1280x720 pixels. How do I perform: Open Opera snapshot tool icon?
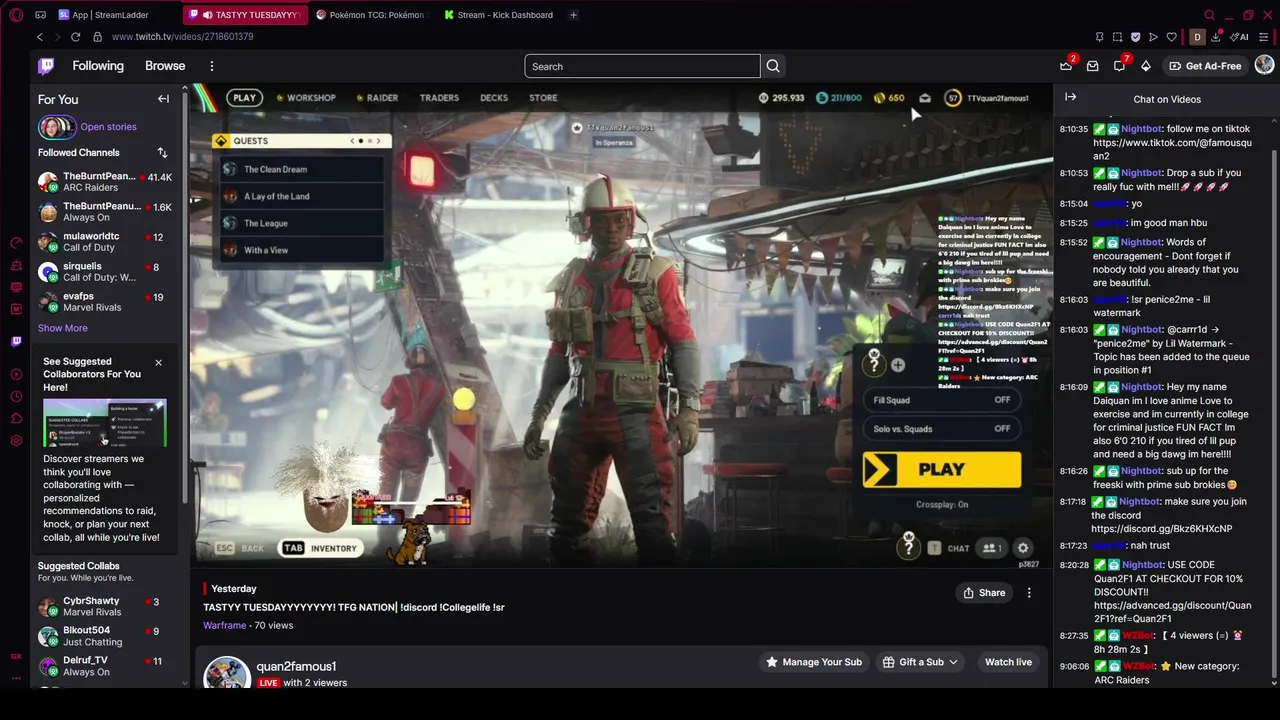coord(1117,37)
